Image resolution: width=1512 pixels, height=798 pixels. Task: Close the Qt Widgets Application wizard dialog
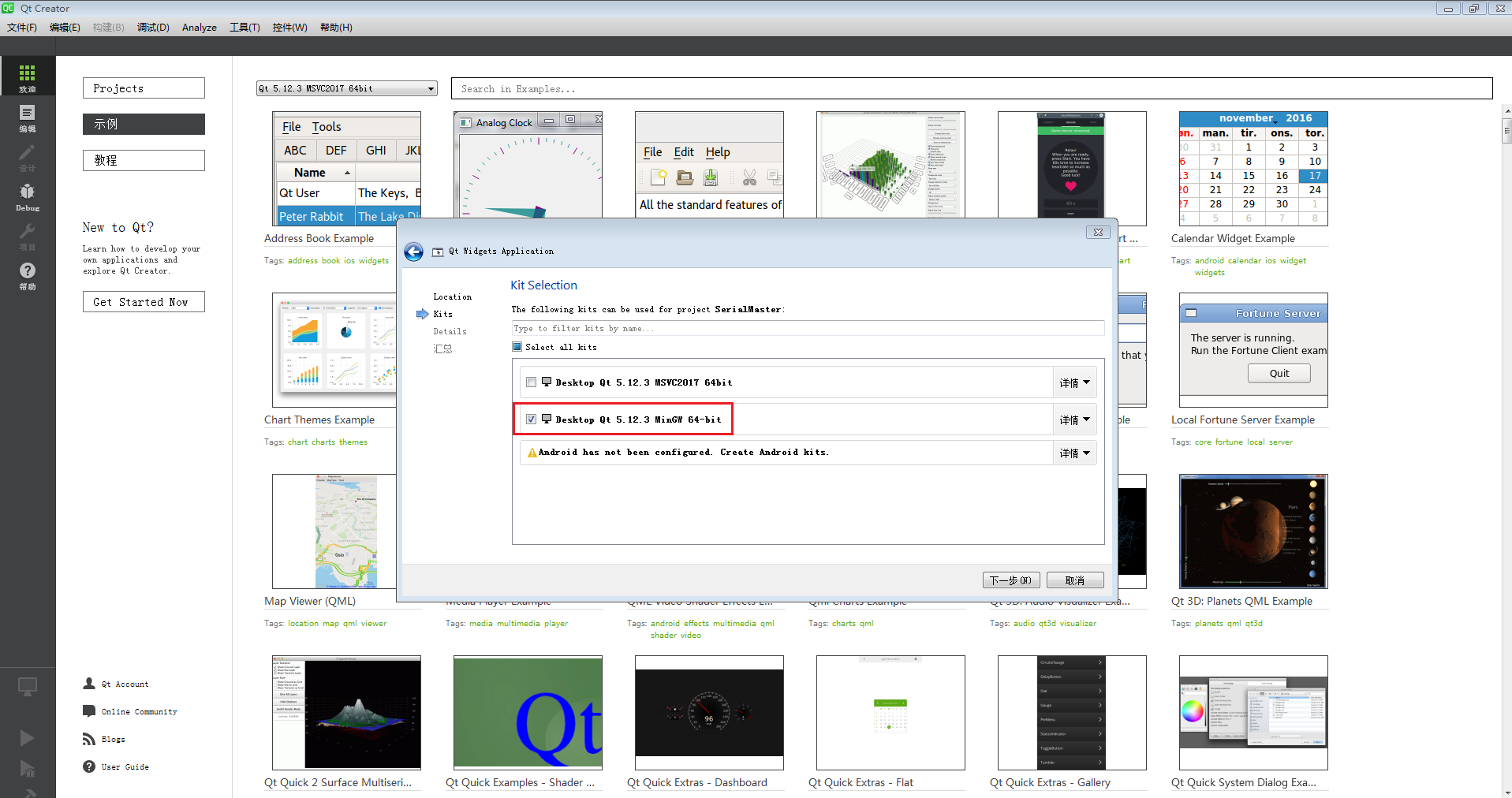coord(1098,232)
